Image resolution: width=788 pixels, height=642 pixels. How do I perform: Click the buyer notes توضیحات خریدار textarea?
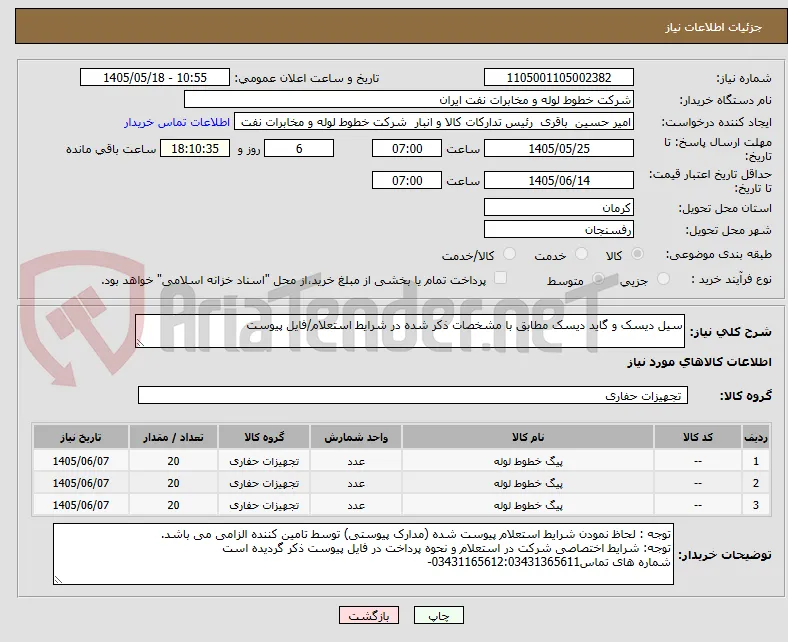363,554
